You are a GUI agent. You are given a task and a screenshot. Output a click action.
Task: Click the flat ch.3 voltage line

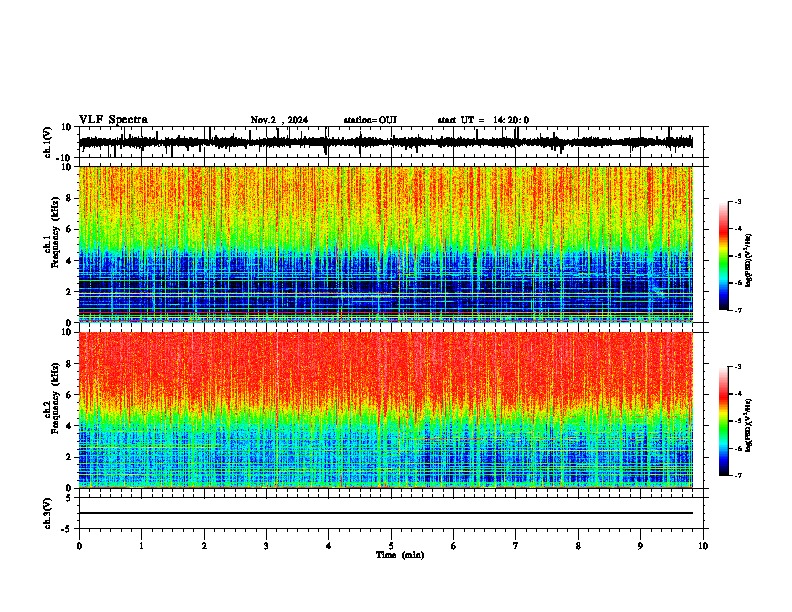pyautogui.click(x=386, y=513)
